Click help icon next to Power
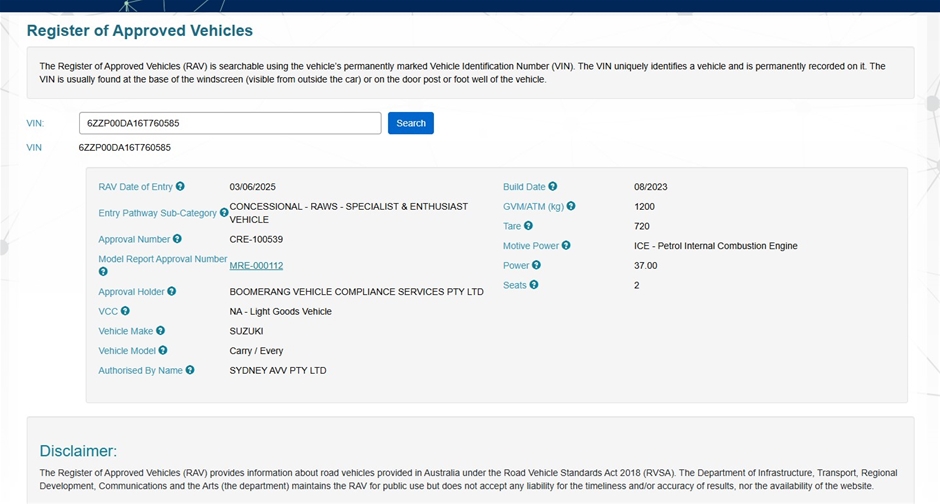Screen dimensions: 940x504 pyautogui.click(x=536, y=265)
